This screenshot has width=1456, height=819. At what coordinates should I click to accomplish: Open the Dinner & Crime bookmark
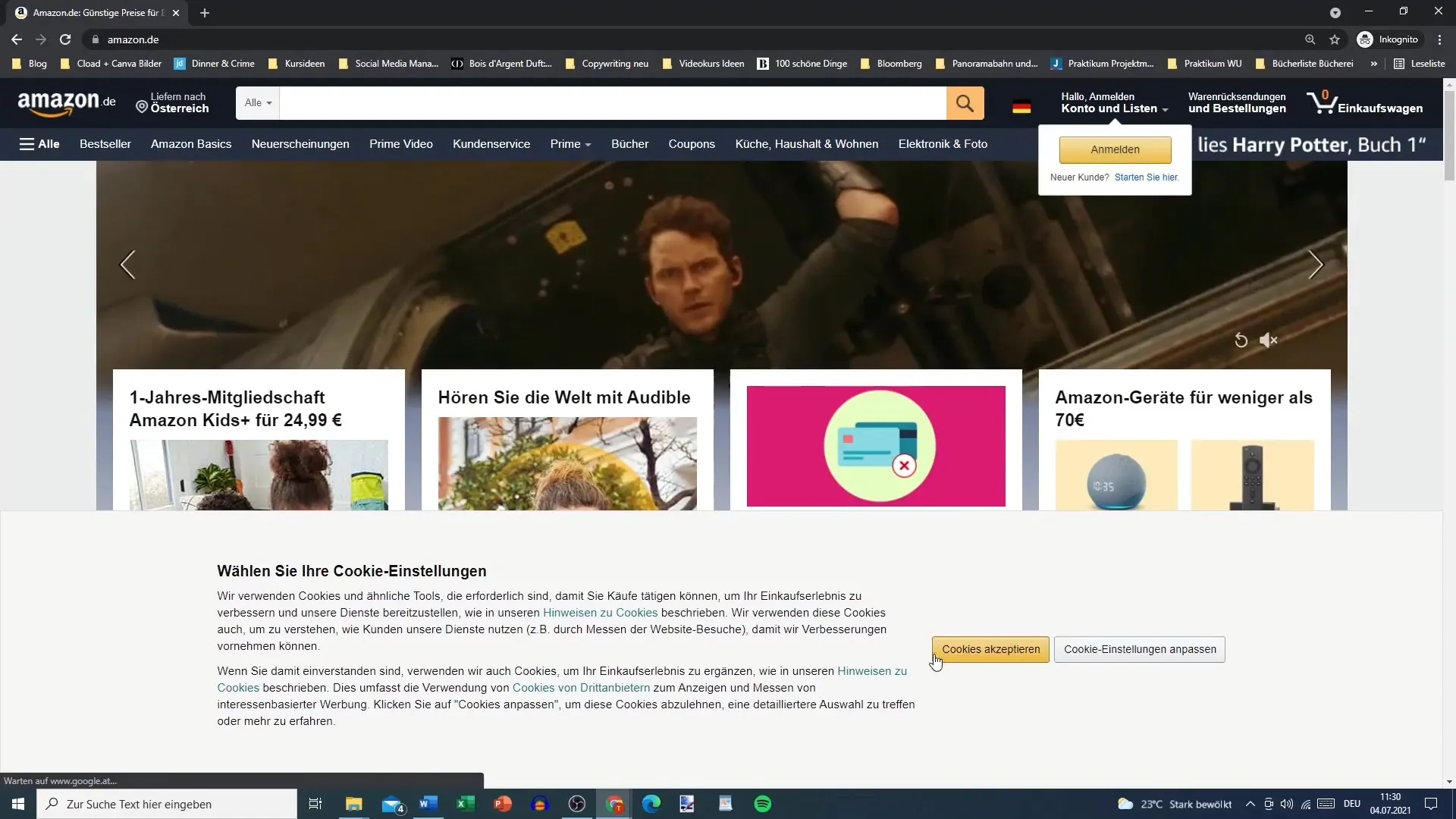coord(215,64)
